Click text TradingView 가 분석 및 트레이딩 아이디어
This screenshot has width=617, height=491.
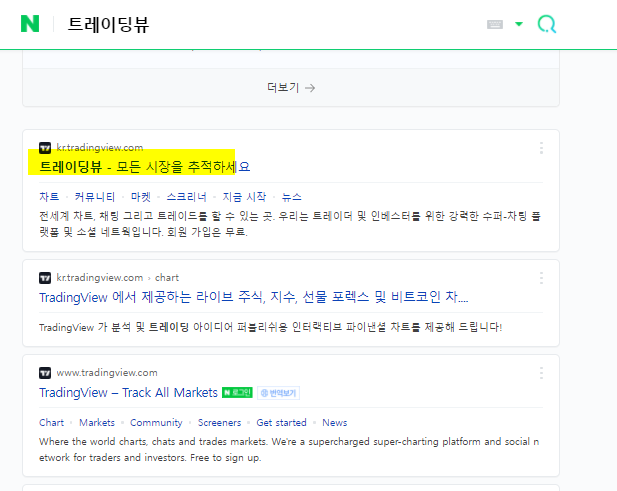[x=271, y=327]
